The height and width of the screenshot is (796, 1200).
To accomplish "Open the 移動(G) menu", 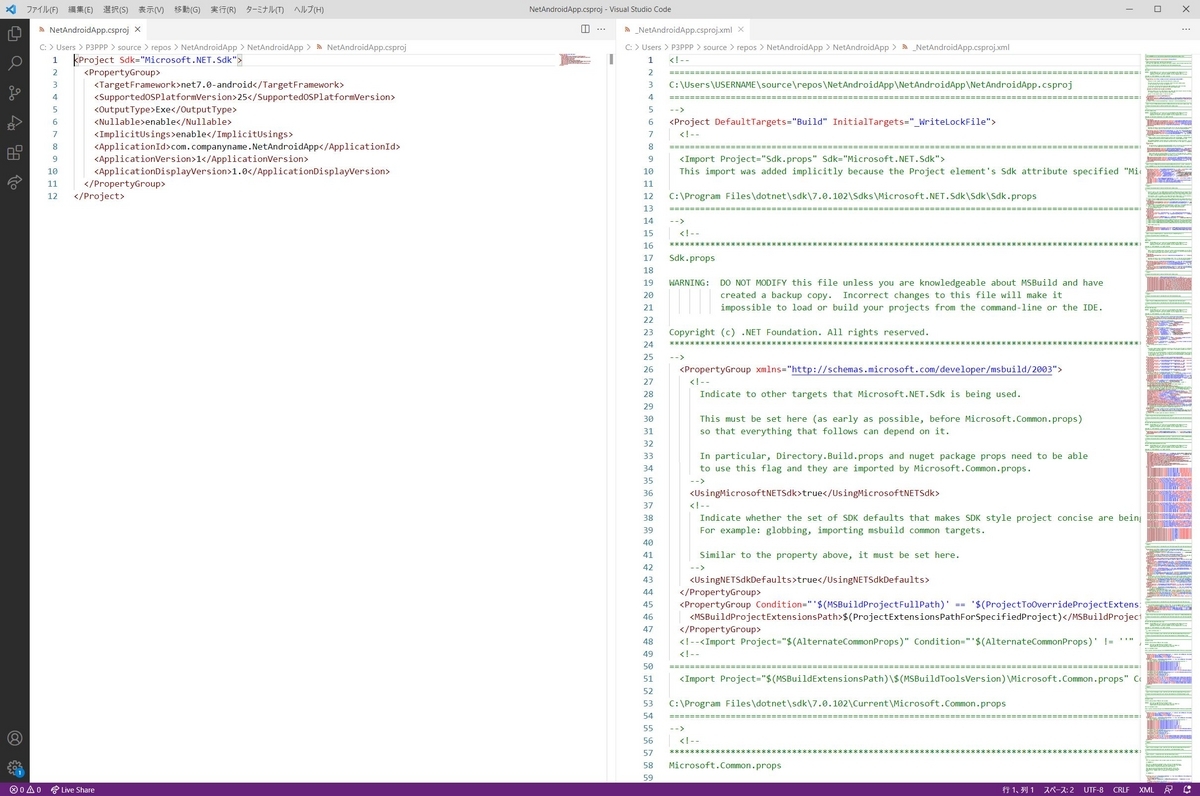I will (187, 9).
